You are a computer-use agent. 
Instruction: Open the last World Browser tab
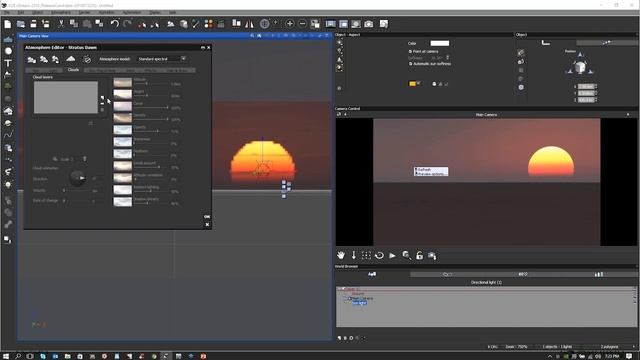(x=598, y=274)
